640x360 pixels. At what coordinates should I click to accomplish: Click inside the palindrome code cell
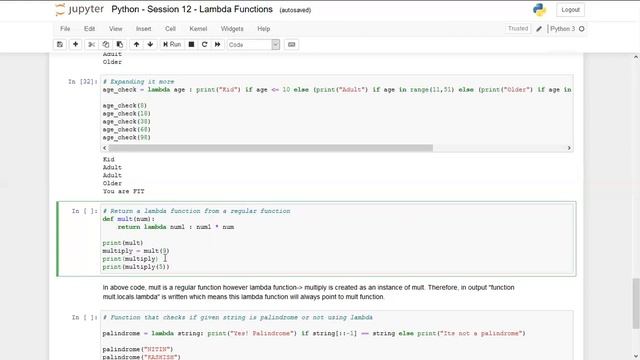[x=337, y=336]
